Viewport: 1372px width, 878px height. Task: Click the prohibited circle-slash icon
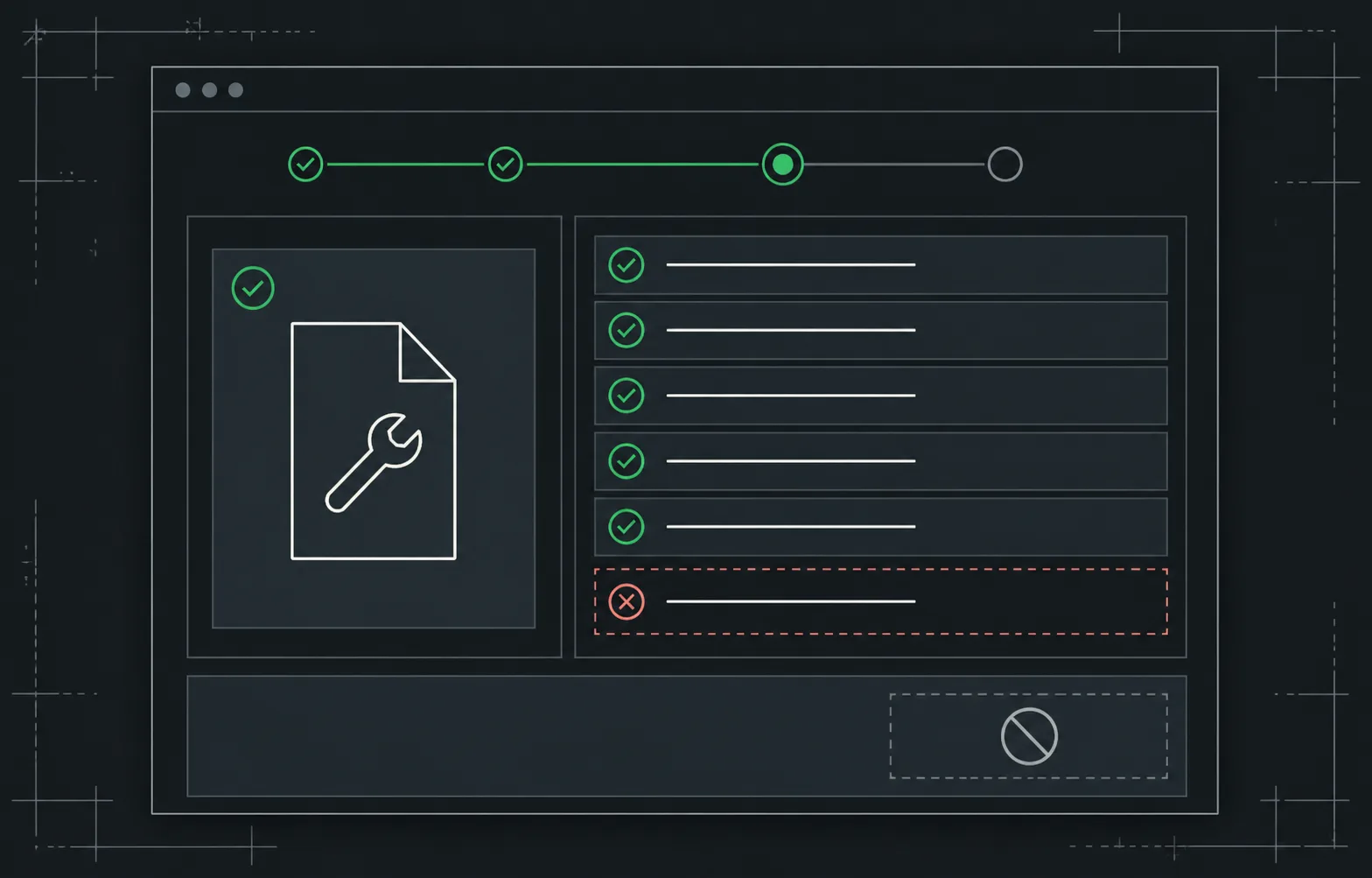click(x=1029, y=736)
